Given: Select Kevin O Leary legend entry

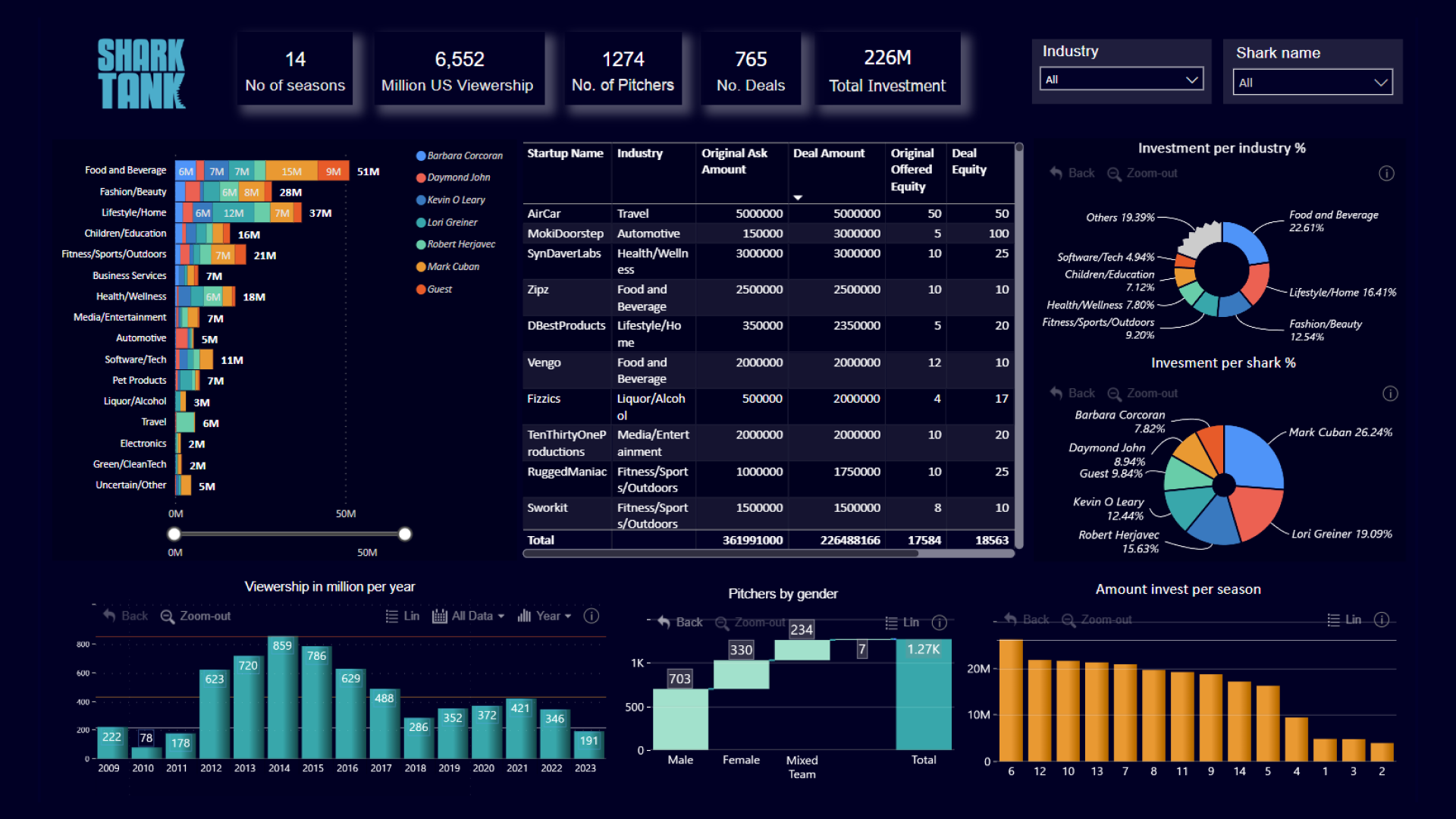Looking at the screenshot, I should click(450, 200).
